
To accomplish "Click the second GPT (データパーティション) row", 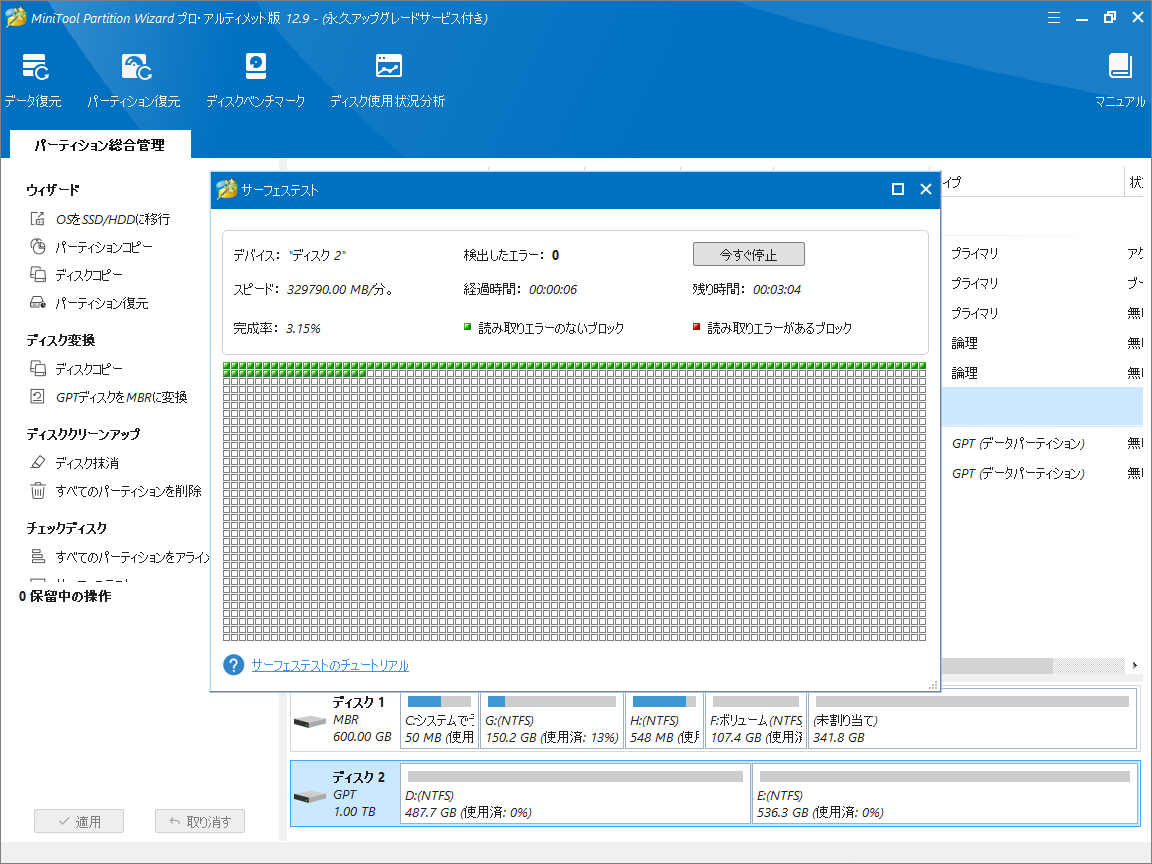I will click(1042, 473).
